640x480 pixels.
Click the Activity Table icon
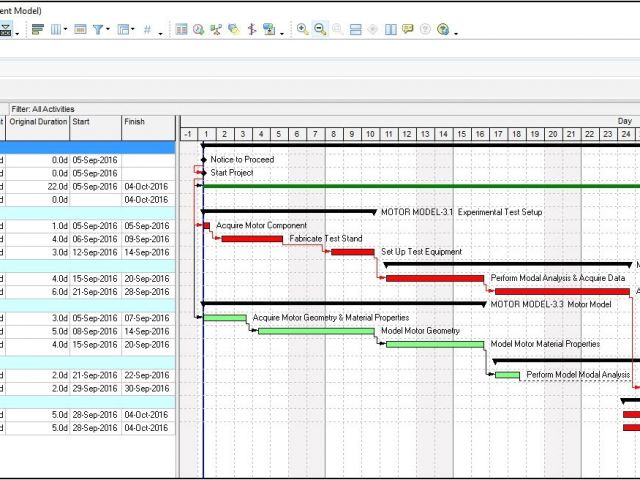click(x=181, y=30)
